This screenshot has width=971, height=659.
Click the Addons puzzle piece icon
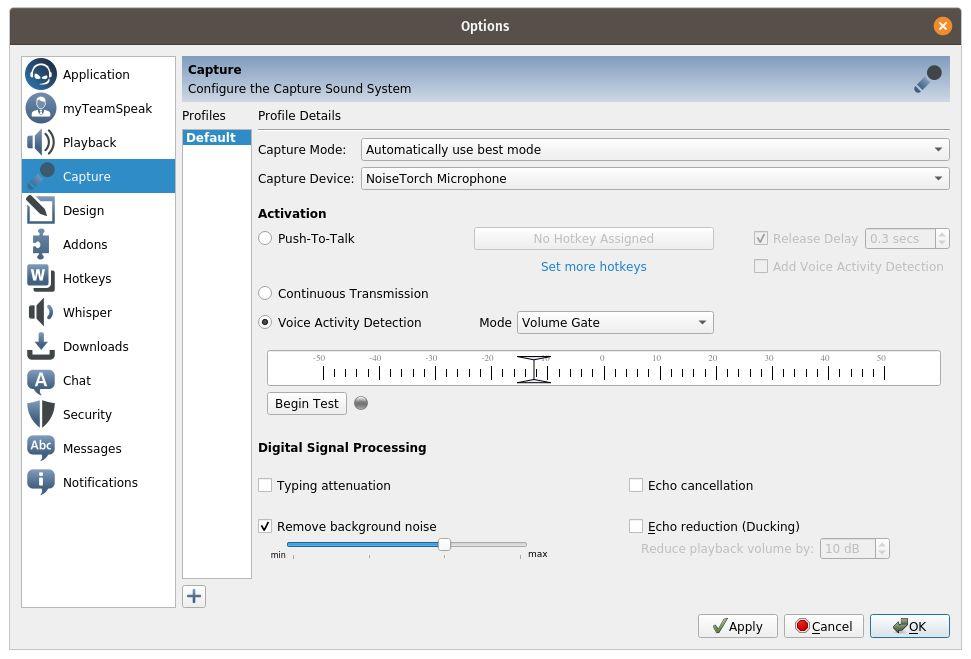coord(41,244)
